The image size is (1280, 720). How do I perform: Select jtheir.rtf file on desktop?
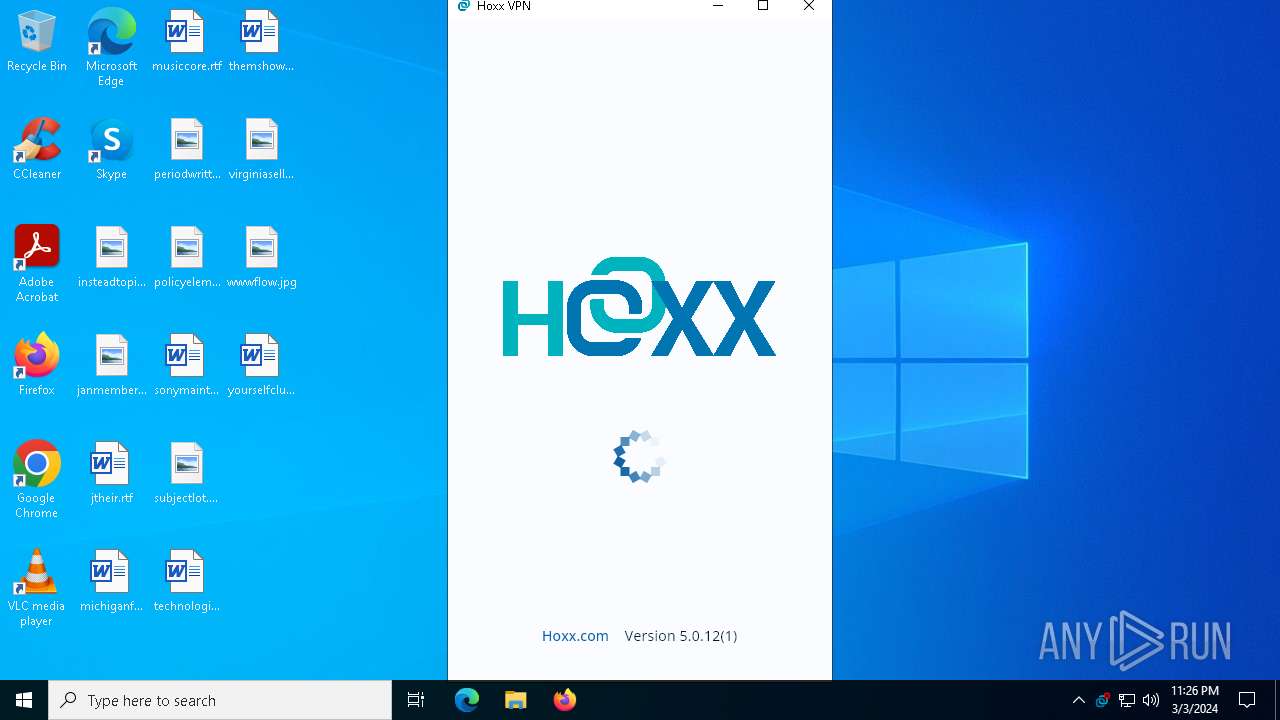click(x=111, y=473)
